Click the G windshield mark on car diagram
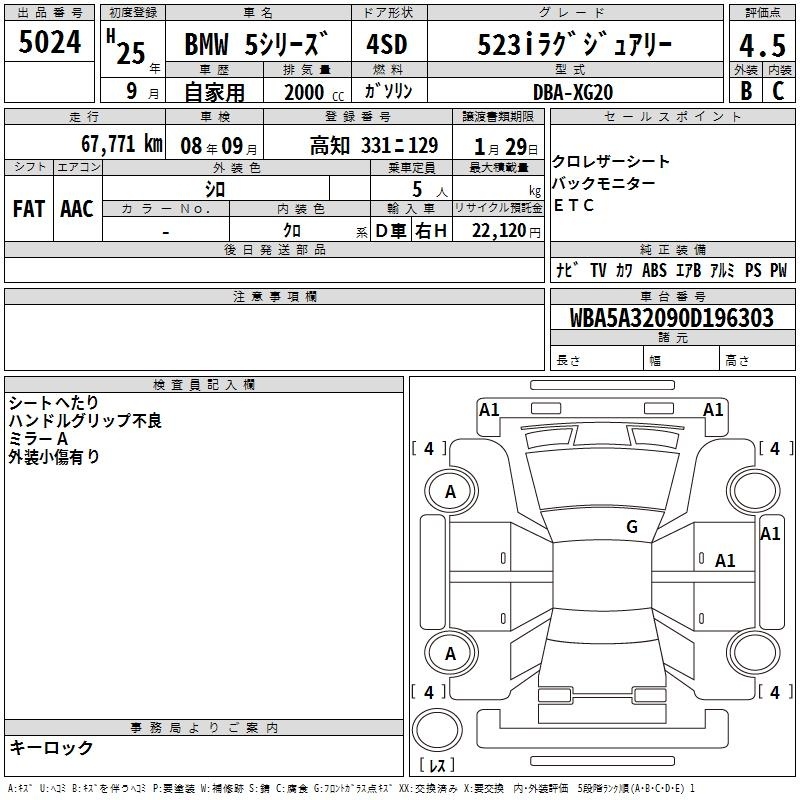This screenshot has width=800, height=800. point(631,527)
